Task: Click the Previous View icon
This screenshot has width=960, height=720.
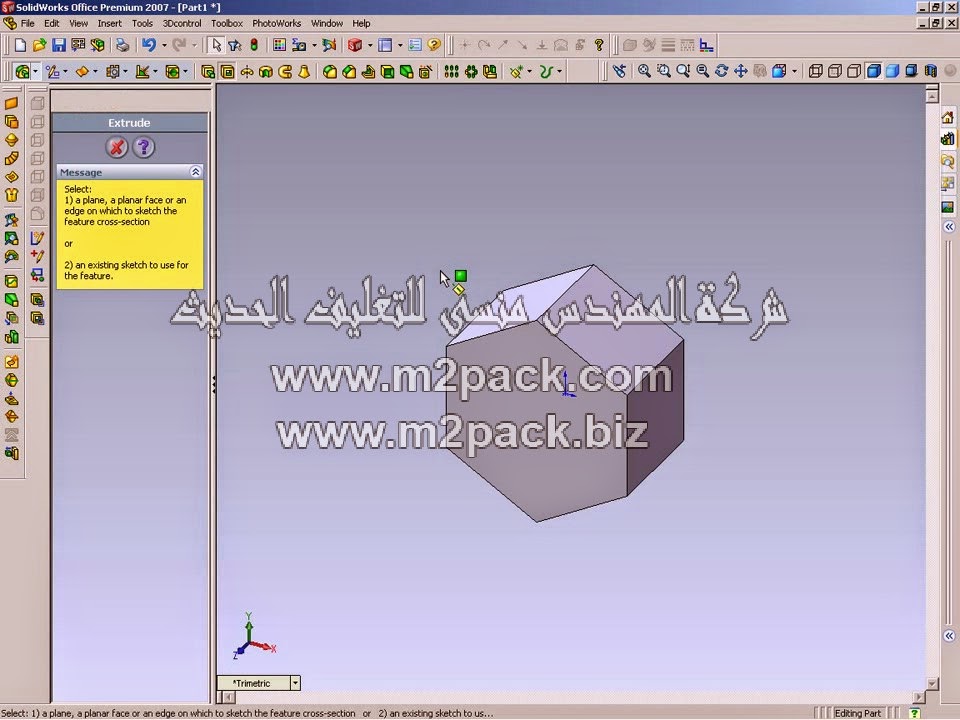Action: [x=619, y=71]
